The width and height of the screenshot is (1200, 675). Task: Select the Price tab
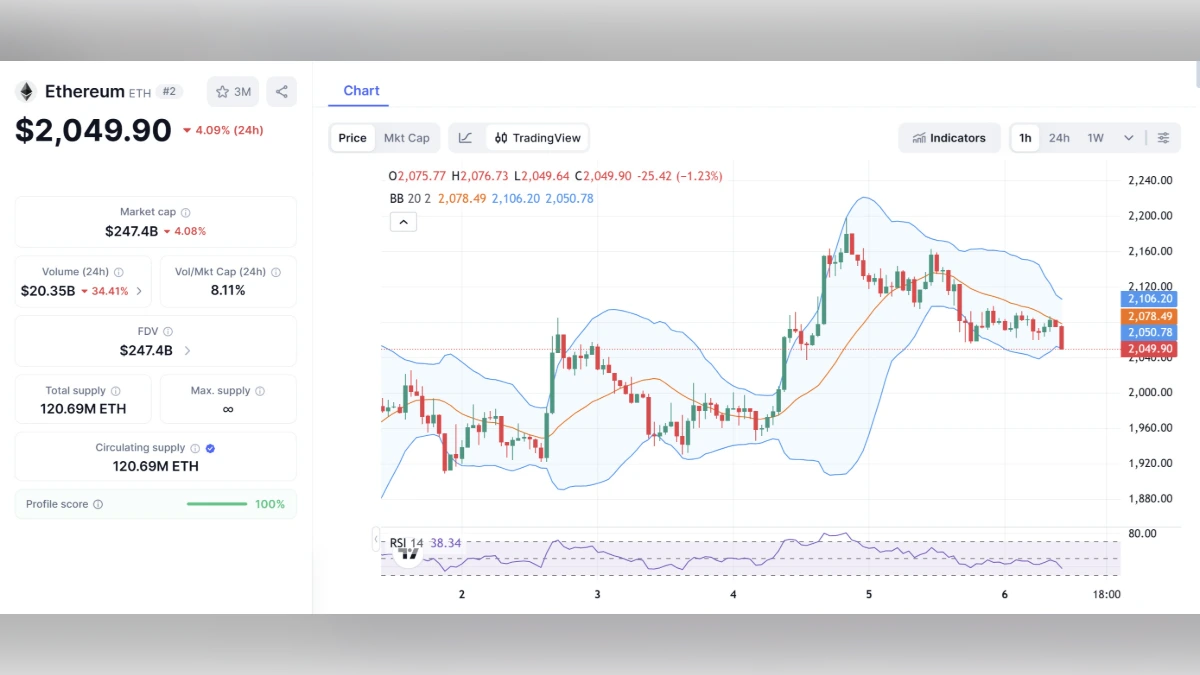(x=352, y=137)
